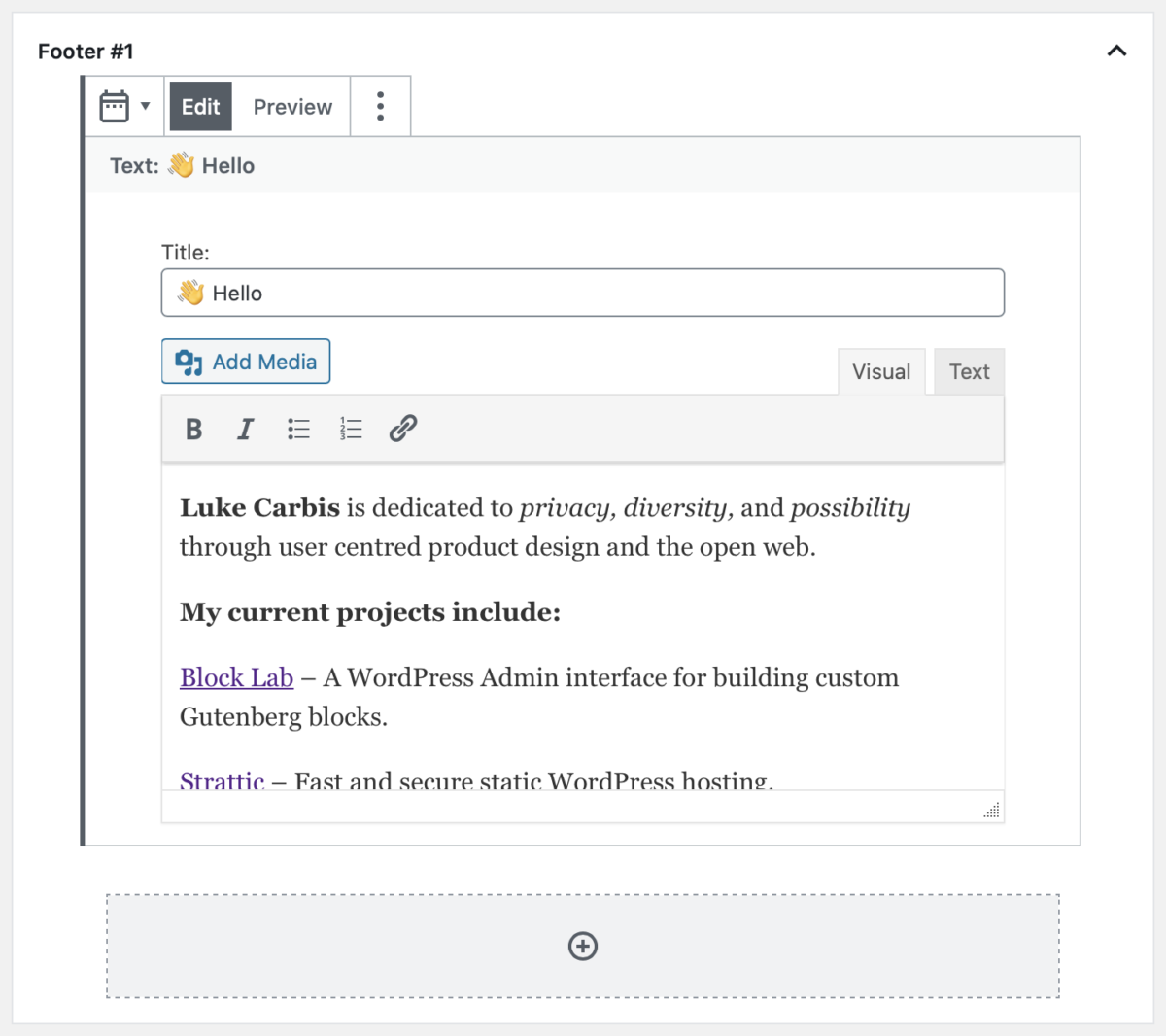The image size is (1166, 1036).
Task: Open the Block Lab link
Action: pos(236,677)
